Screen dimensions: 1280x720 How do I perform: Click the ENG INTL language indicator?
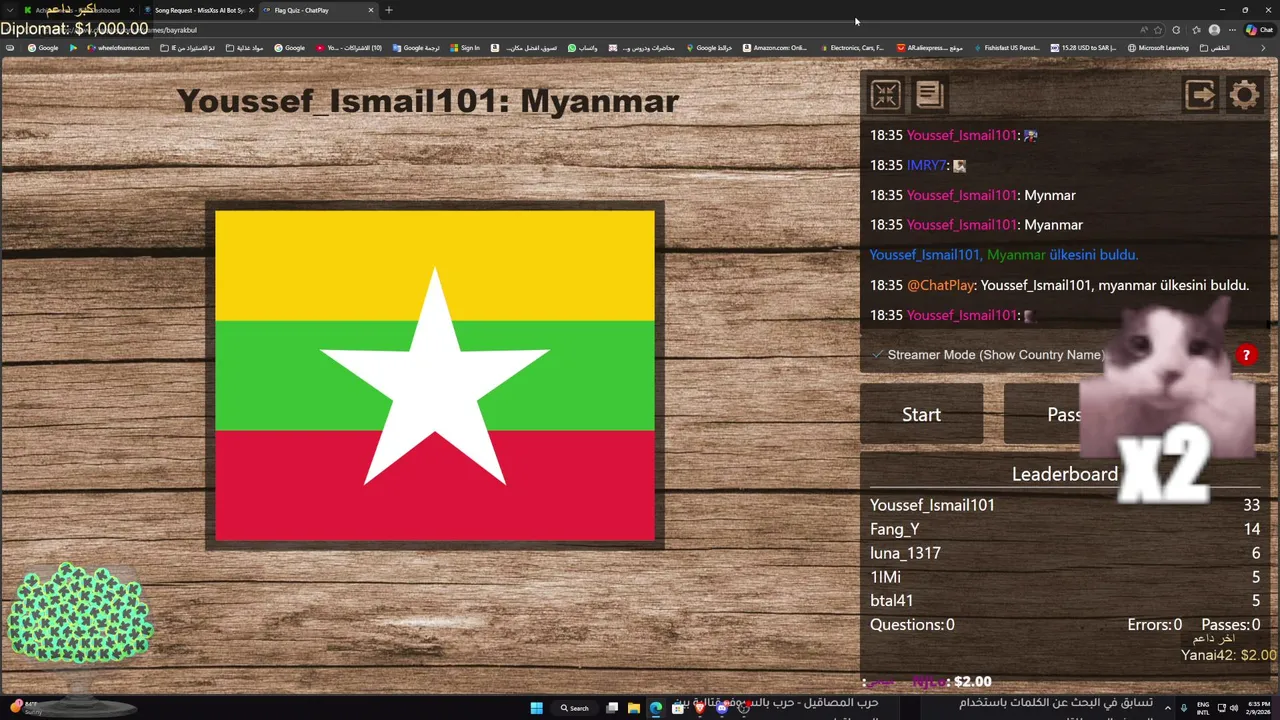pyautogui.click(x=1203, y=708)
